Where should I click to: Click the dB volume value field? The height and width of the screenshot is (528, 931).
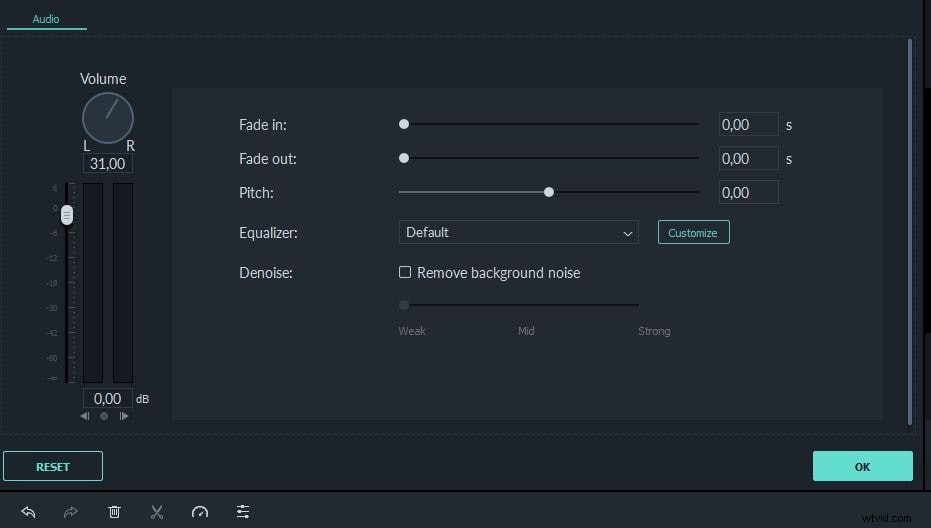point(107,399)
